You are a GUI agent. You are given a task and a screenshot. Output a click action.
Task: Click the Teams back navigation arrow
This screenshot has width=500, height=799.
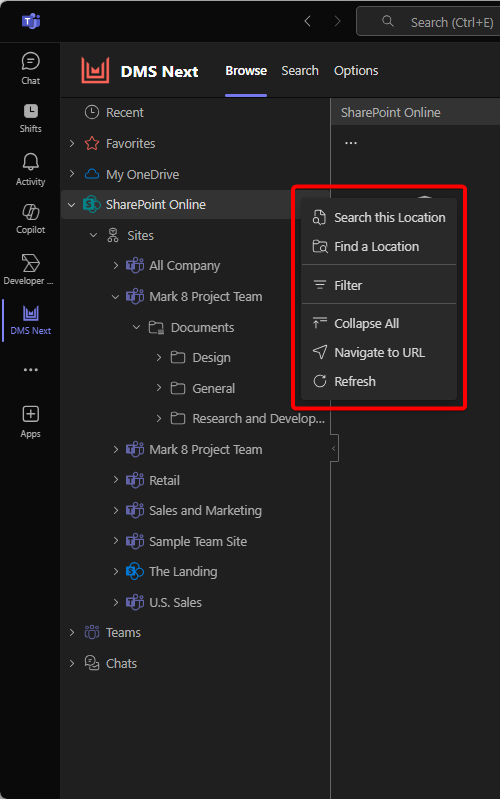click(x=307, y=21)
